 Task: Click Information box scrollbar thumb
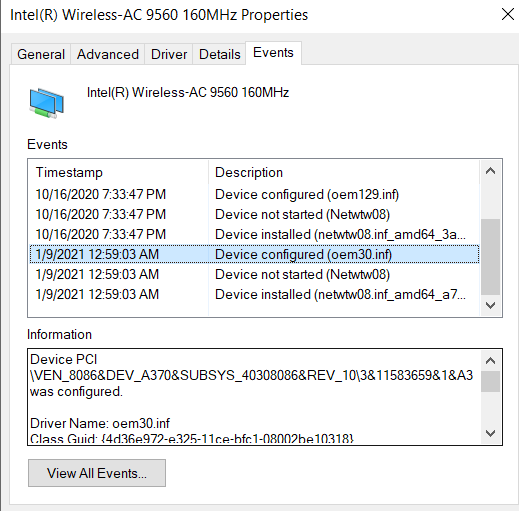coord(490,382)
